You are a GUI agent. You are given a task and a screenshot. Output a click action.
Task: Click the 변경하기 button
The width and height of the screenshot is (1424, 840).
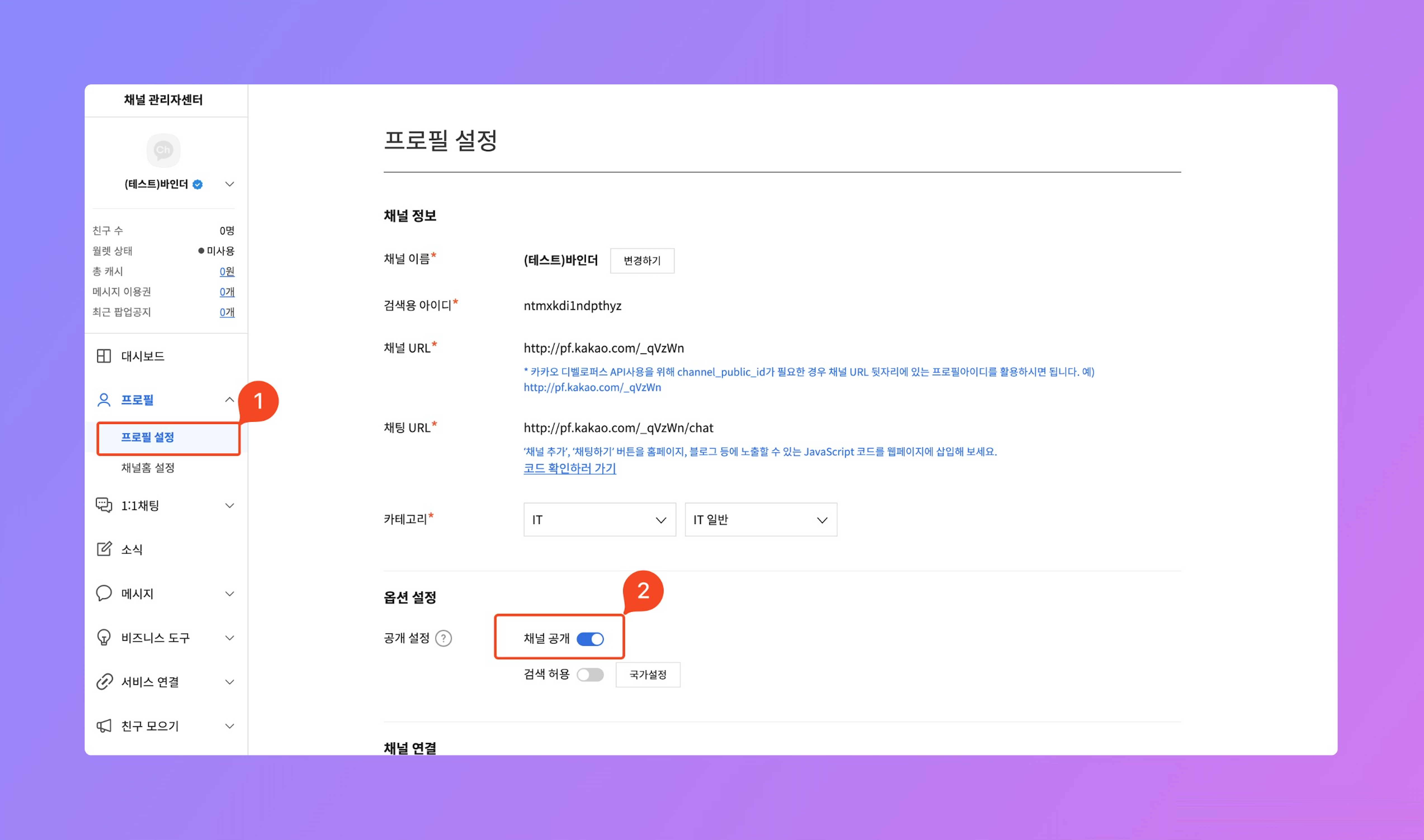click(x=642, y=260)
